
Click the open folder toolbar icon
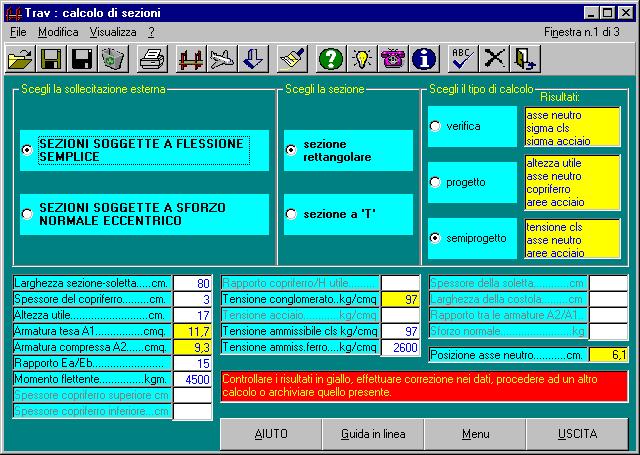(x=20, y=58)
